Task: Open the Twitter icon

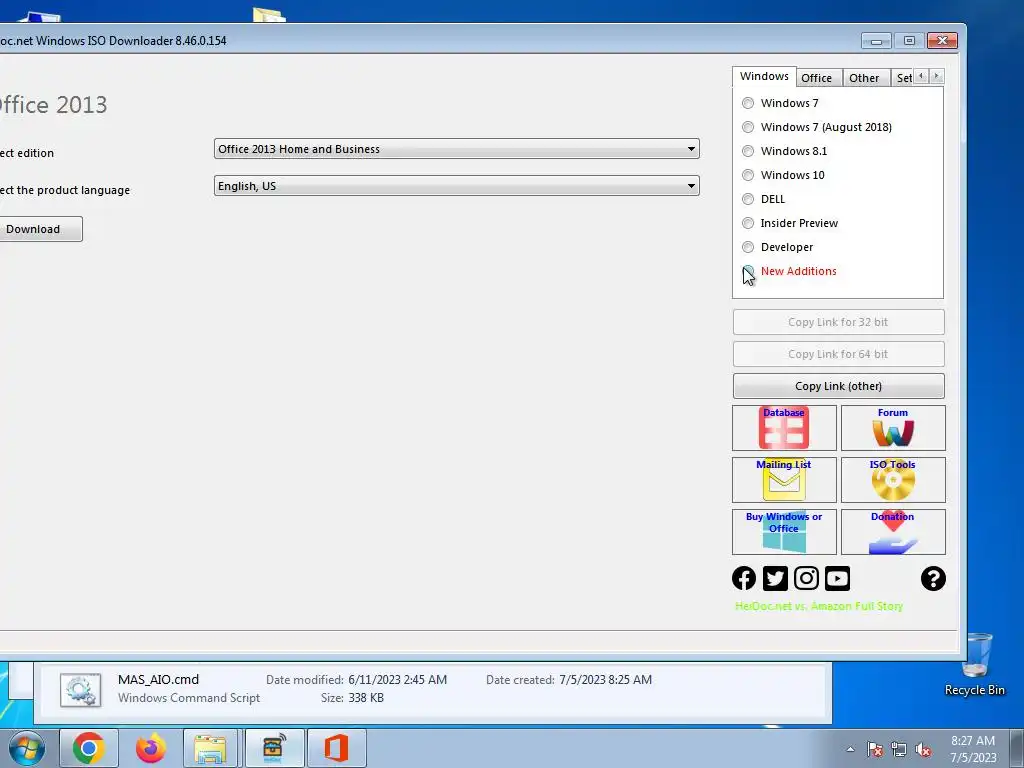Action: 775,578
